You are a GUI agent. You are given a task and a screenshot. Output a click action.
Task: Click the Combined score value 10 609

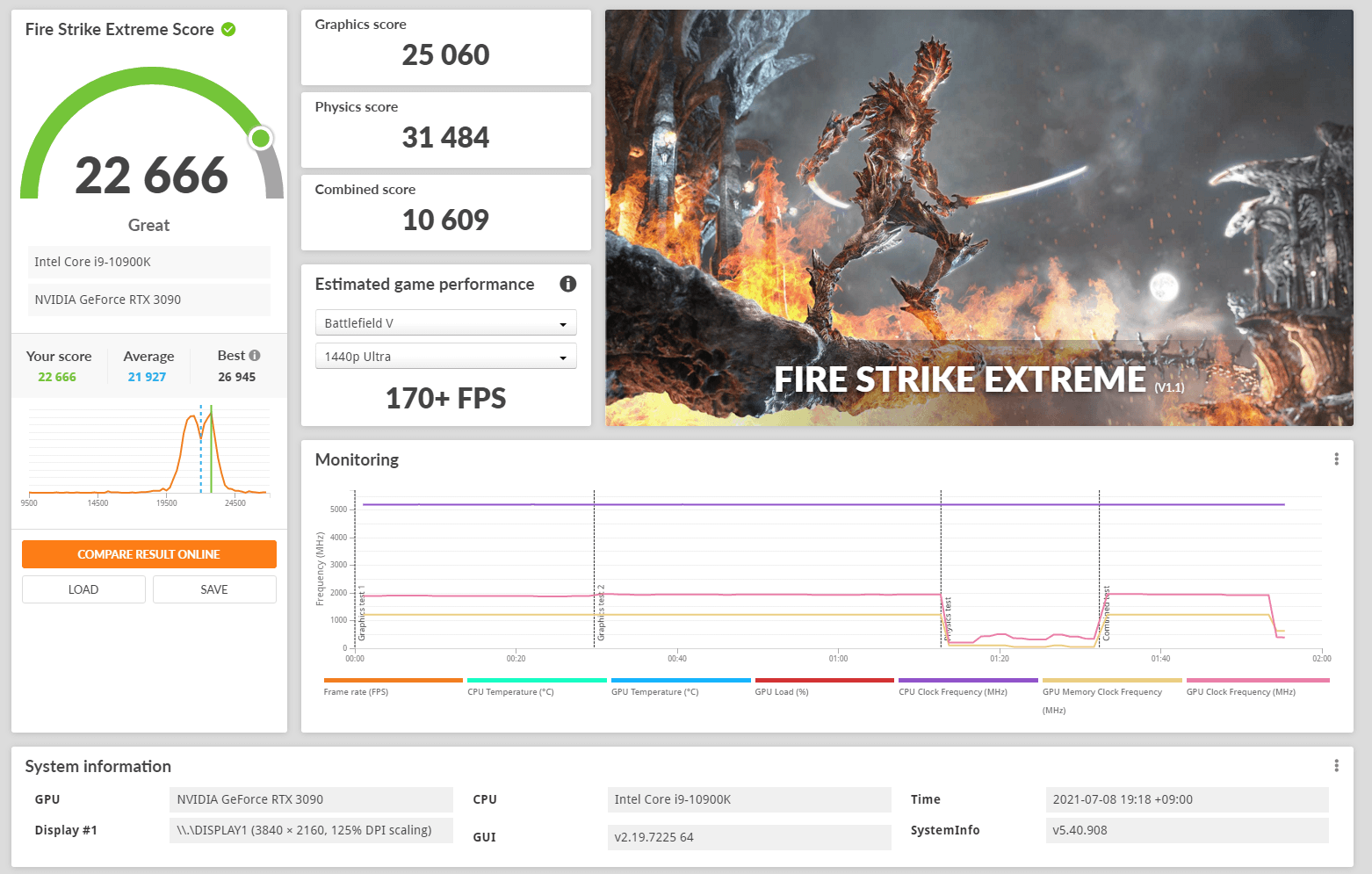click(445, 220)
